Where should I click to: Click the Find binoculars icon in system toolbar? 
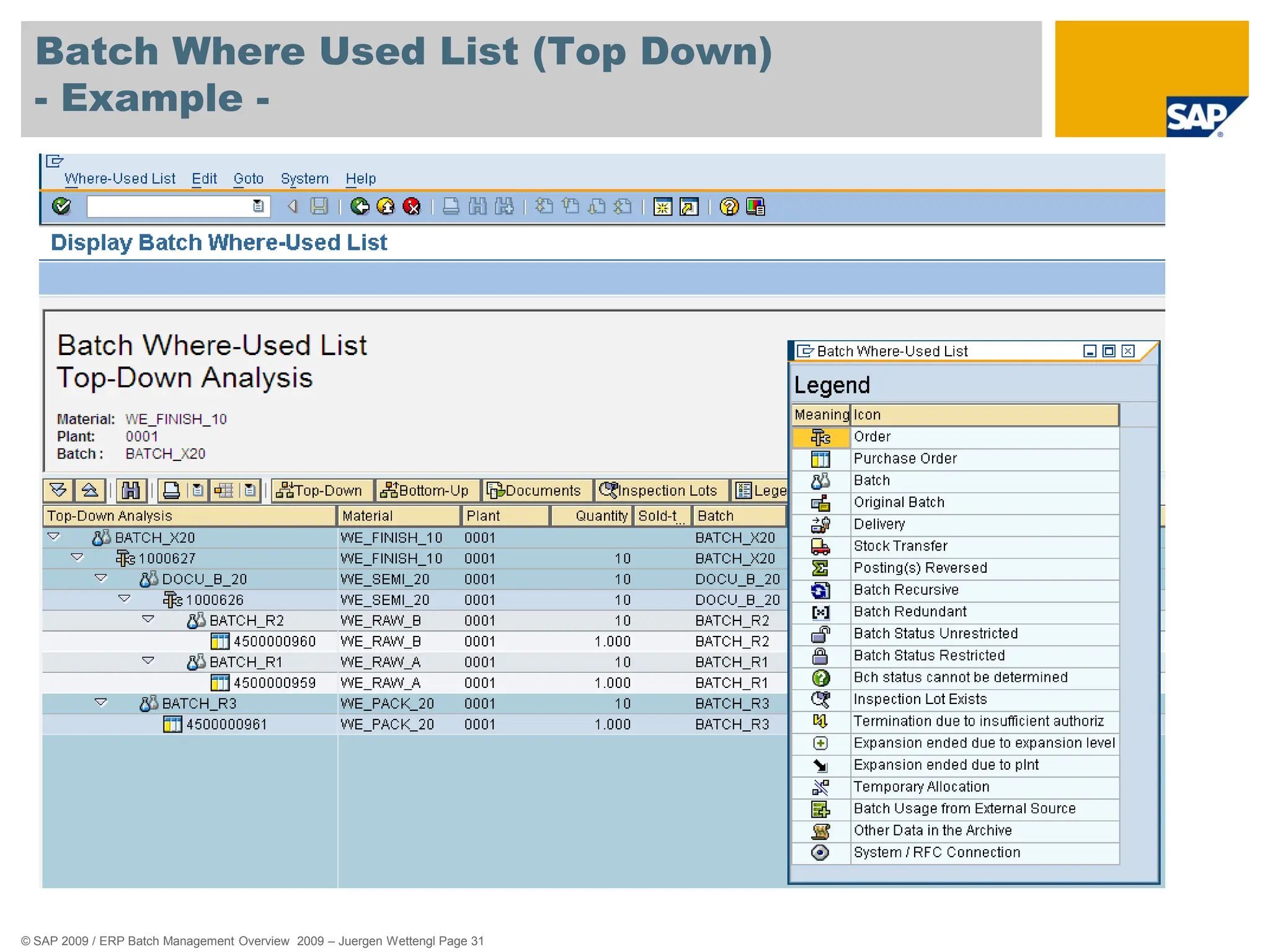[x=477, y=206]
